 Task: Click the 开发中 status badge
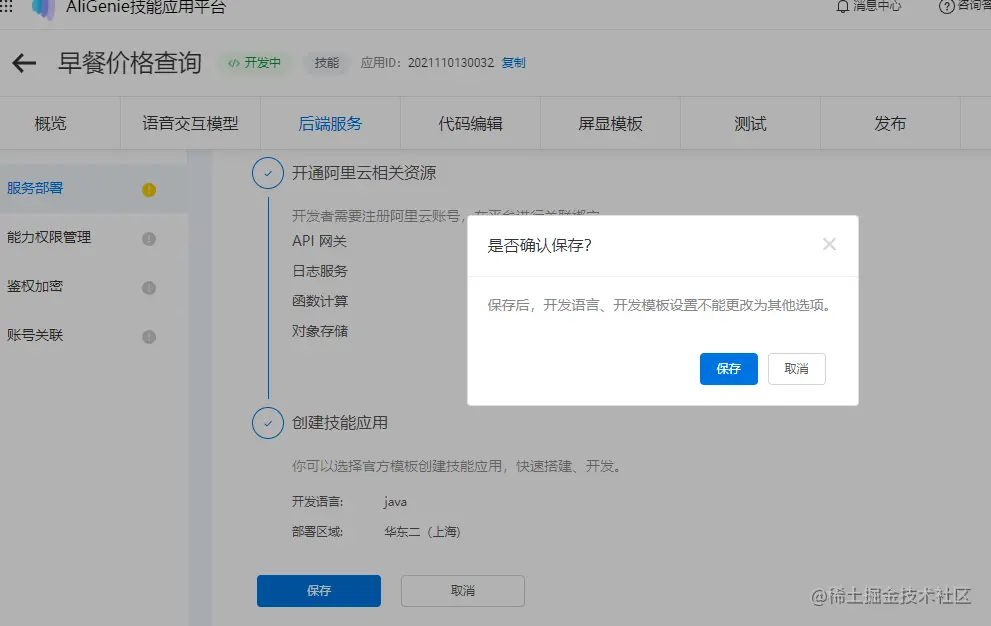coord(254,63)
